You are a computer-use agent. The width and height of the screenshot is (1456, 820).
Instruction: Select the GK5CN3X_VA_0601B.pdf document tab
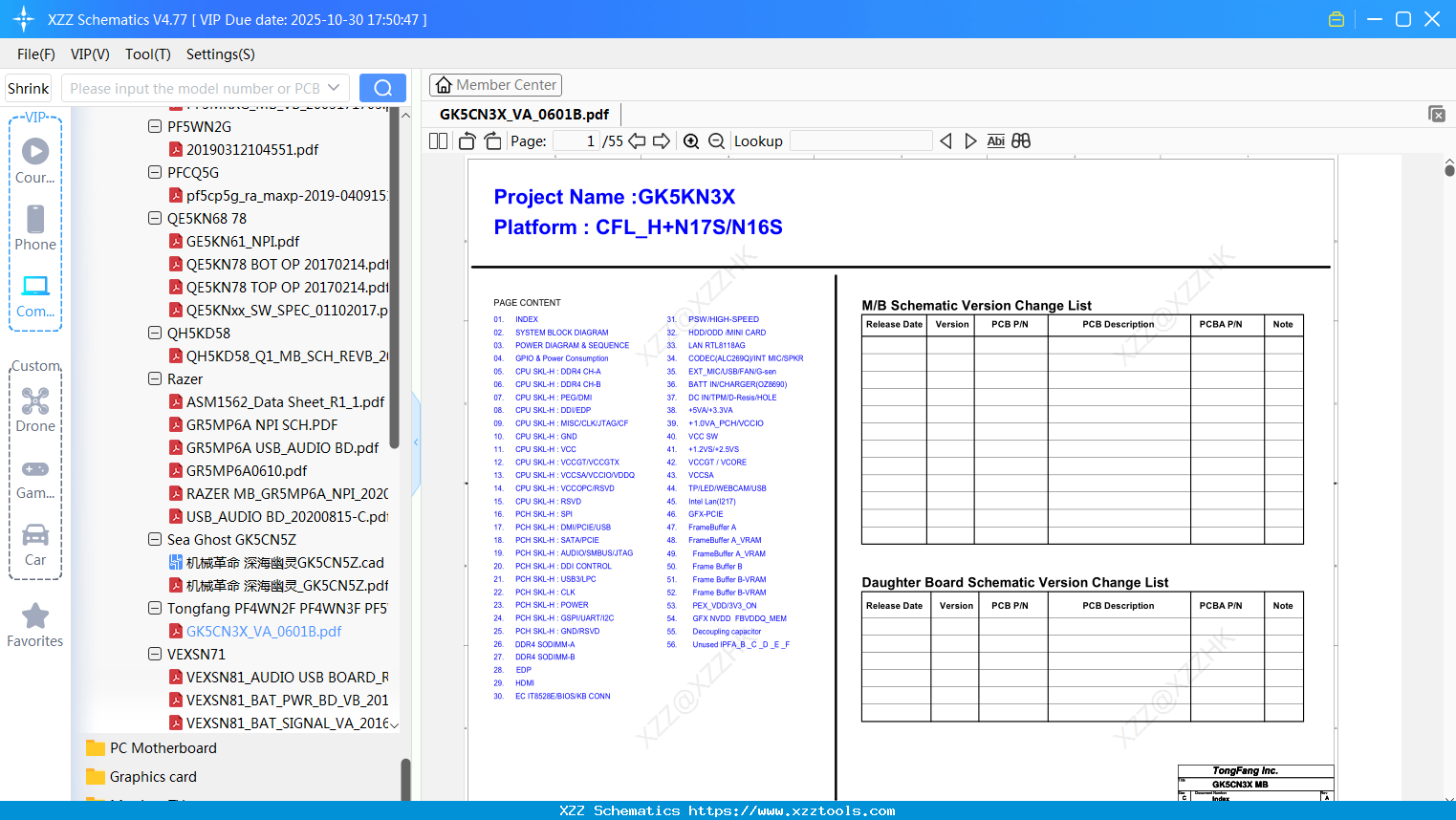click(x=524, y=115)
